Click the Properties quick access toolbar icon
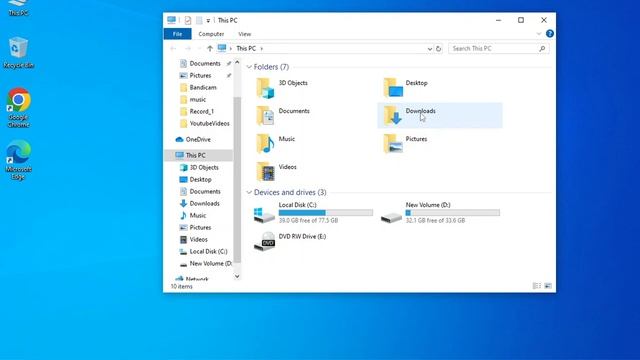 (188, 20)
